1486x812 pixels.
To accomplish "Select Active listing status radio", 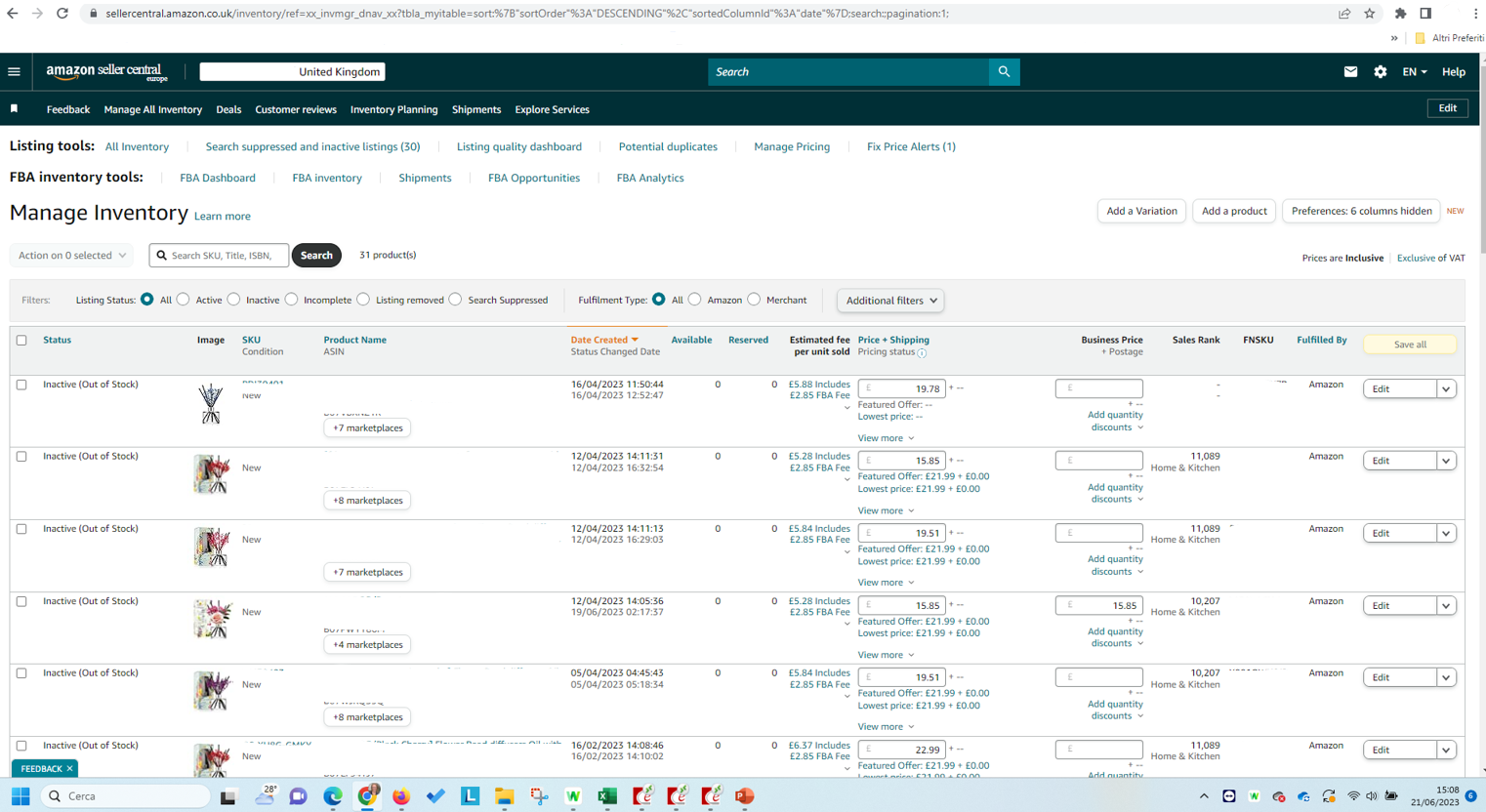I will (184, 300).
